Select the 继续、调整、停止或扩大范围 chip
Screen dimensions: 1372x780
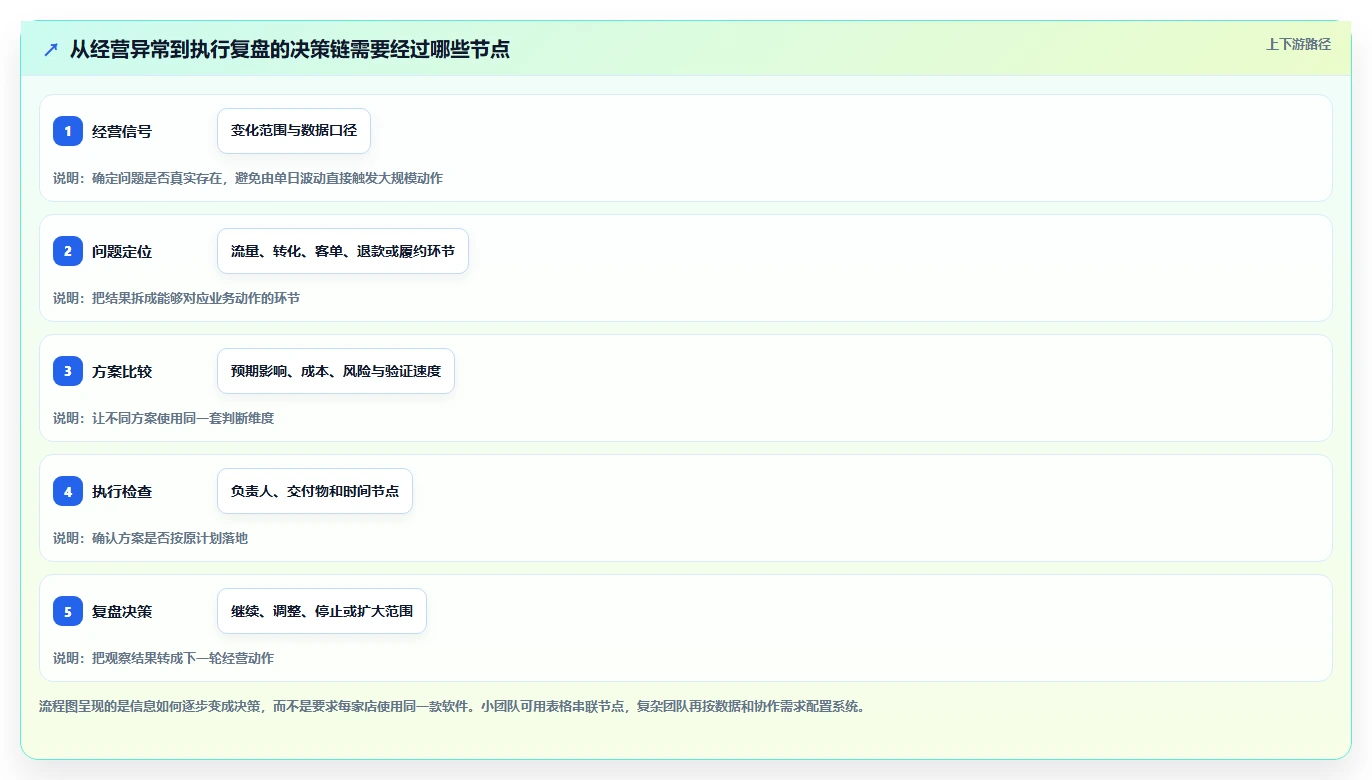322,611
